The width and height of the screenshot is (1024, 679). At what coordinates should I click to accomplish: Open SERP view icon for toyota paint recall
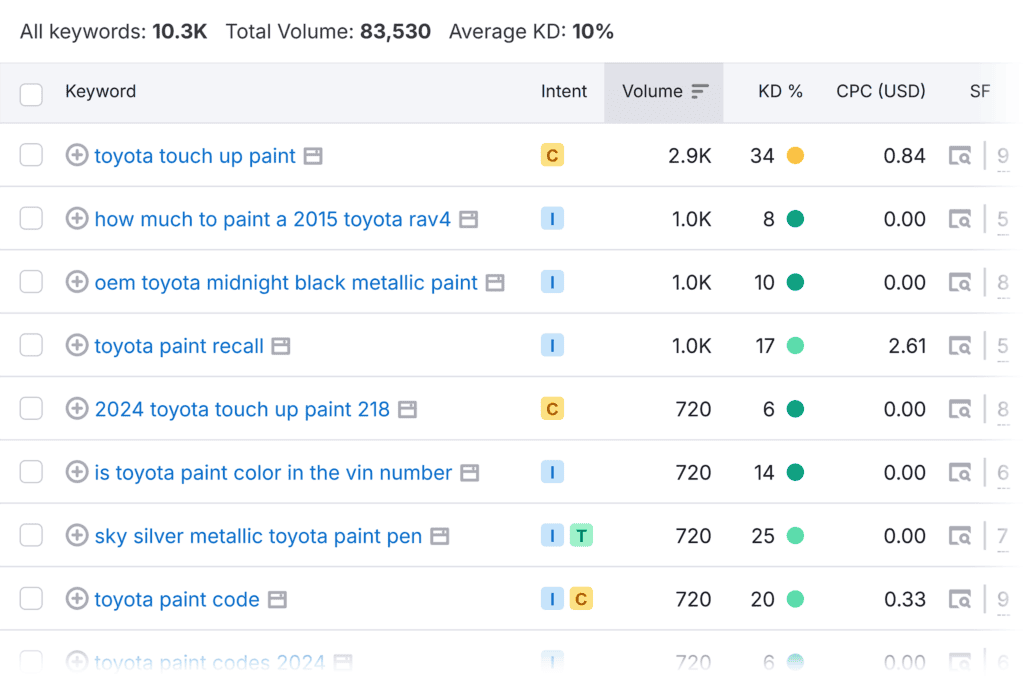[960, 346]
